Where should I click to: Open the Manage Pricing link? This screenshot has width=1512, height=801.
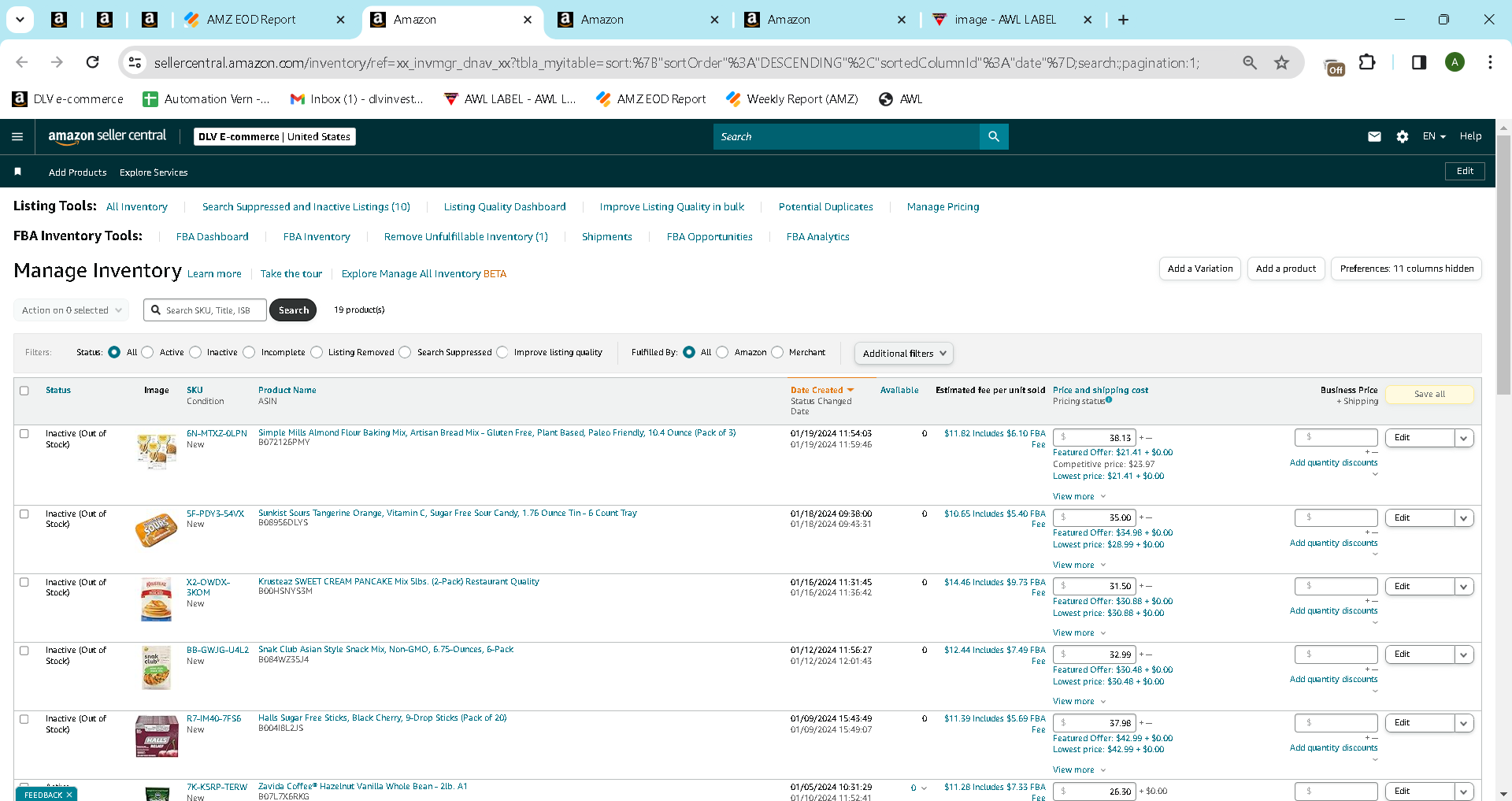tap(943, 207)
